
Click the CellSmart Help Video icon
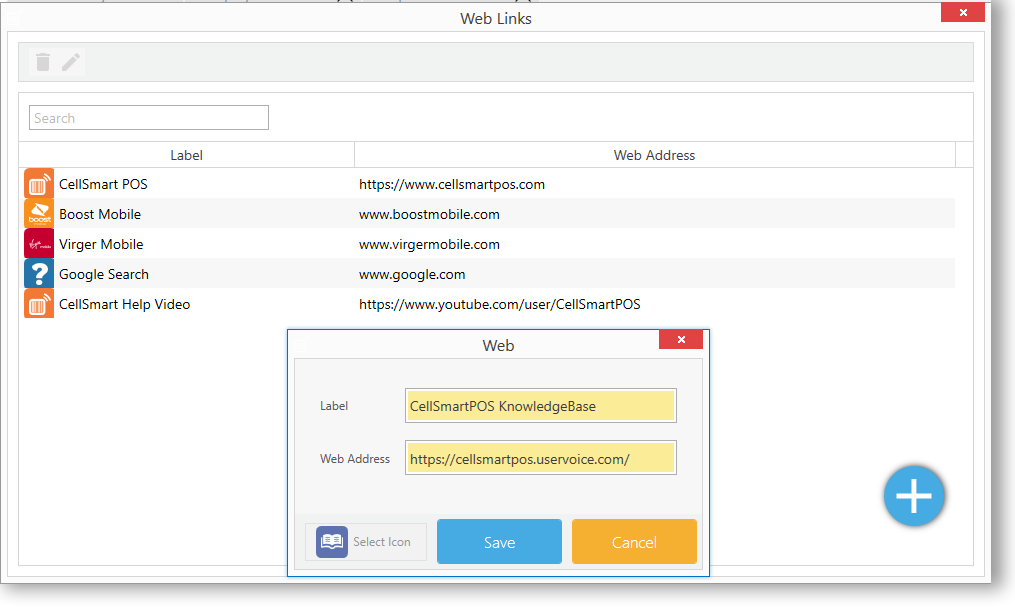coord(39,304)
